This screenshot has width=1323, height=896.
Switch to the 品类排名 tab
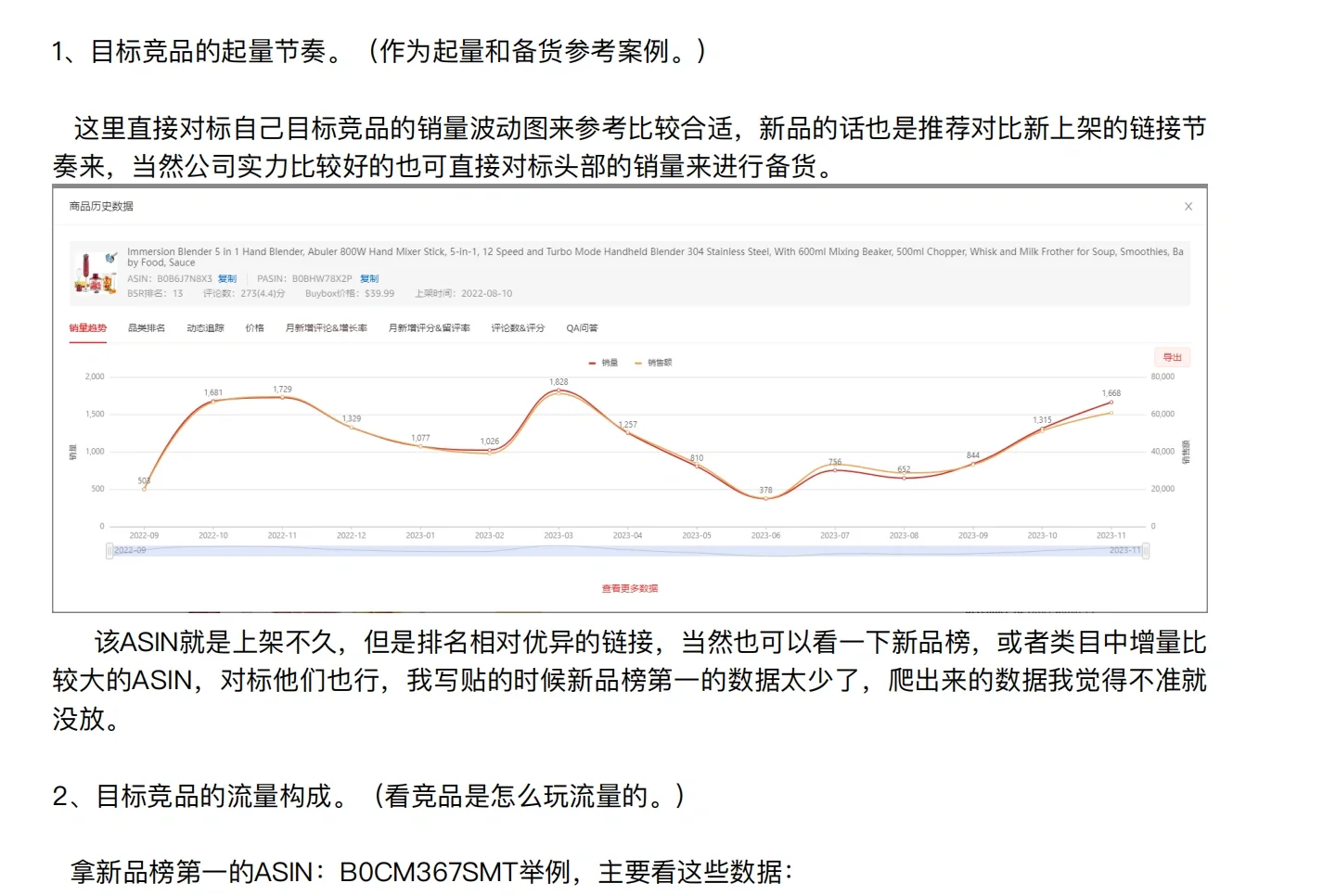click(x=146, y=327)
